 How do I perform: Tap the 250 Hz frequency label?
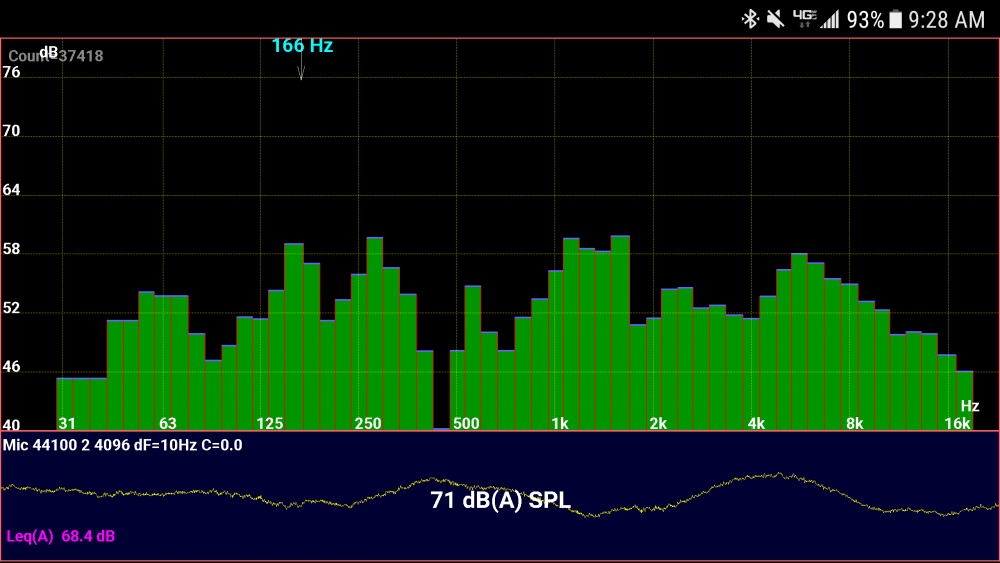click(368, 423)
